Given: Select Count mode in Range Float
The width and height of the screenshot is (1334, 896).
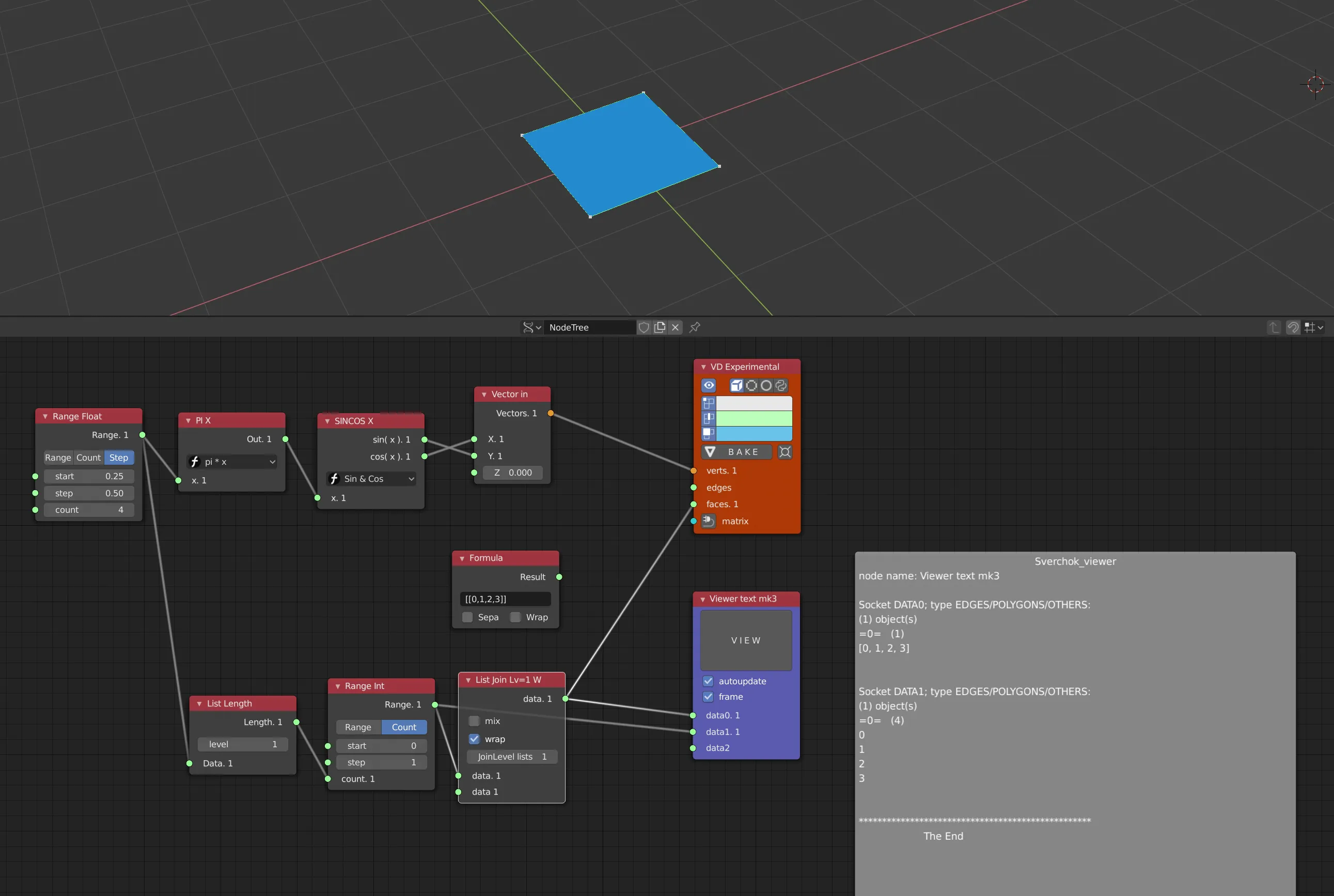Looking at the screenshot, I should [88, 458].
